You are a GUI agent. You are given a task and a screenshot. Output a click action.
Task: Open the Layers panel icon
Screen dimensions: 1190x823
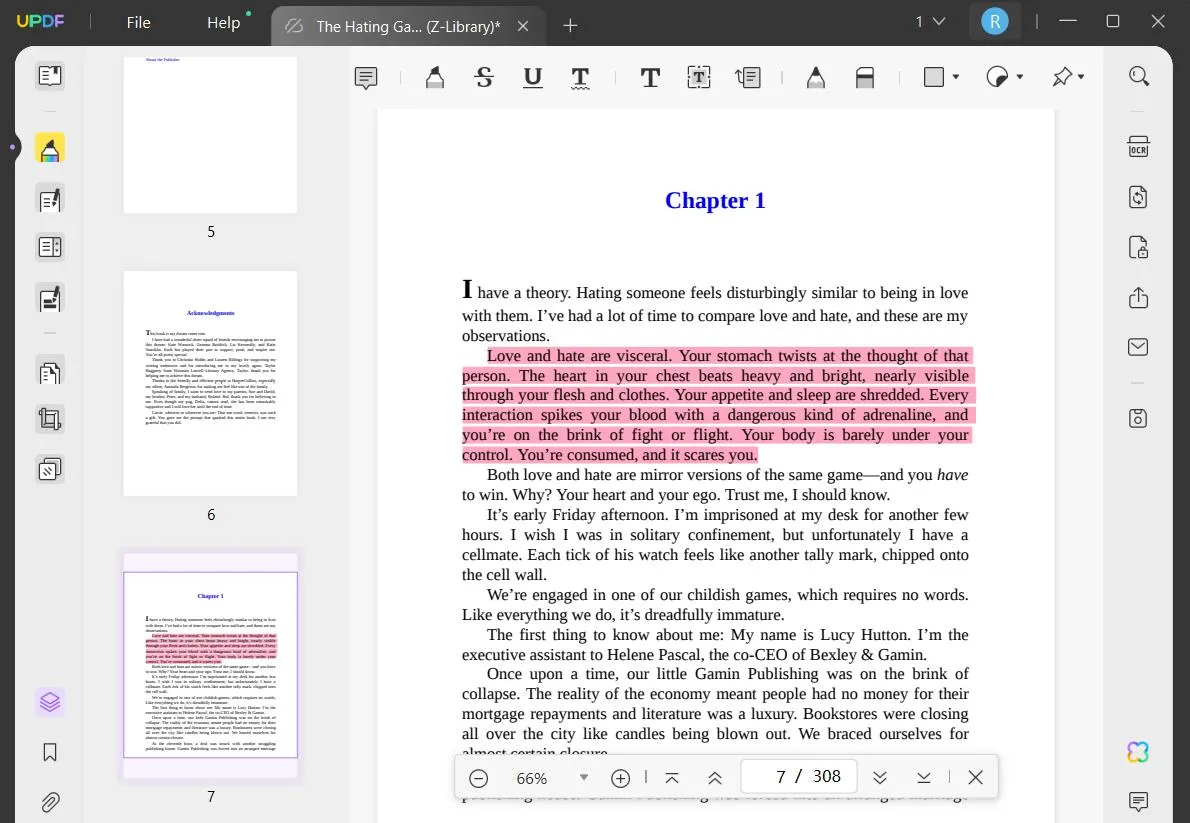pyautogui.click(x=50, y=702)
